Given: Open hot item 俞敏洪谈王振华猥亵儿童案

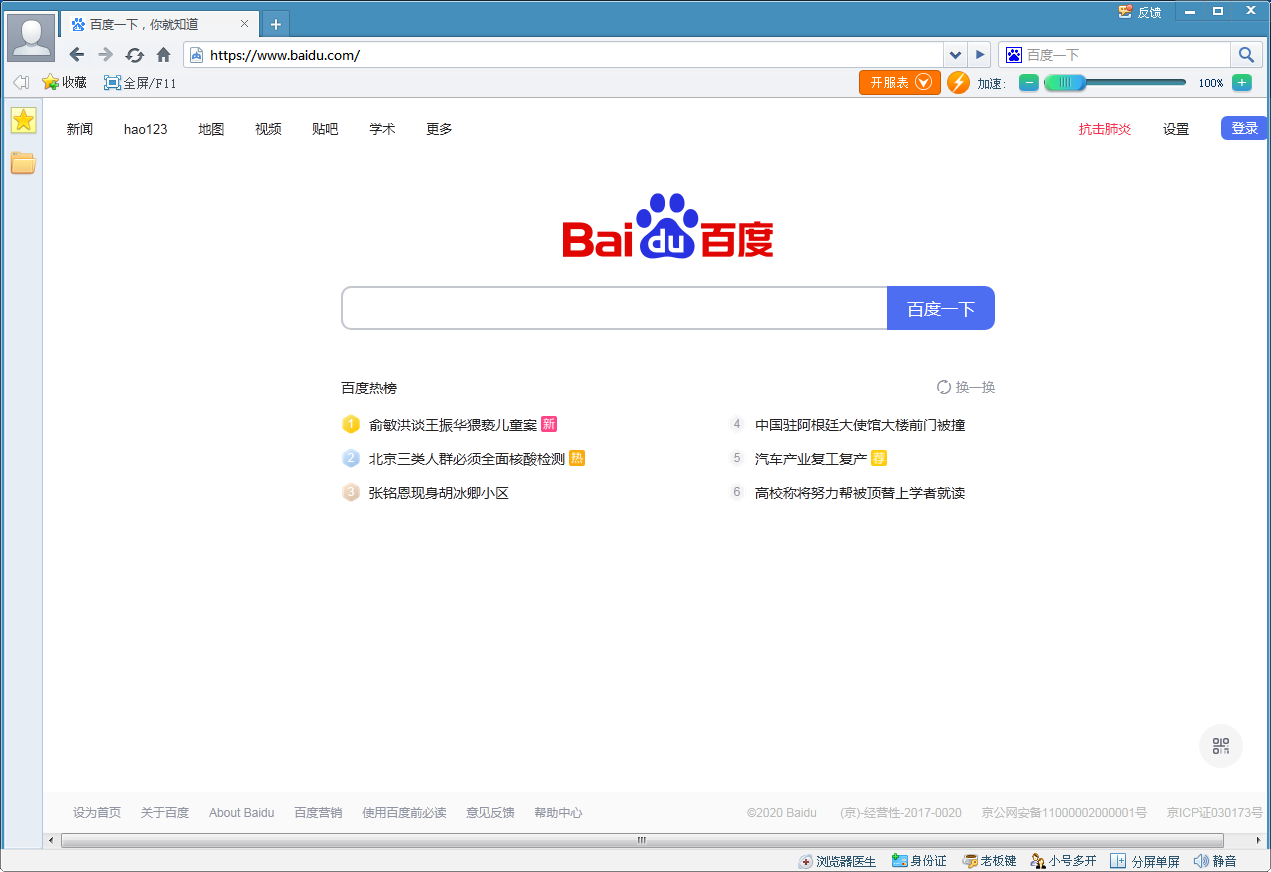Looking at the screenshot, I should click(x=453, y=425).
